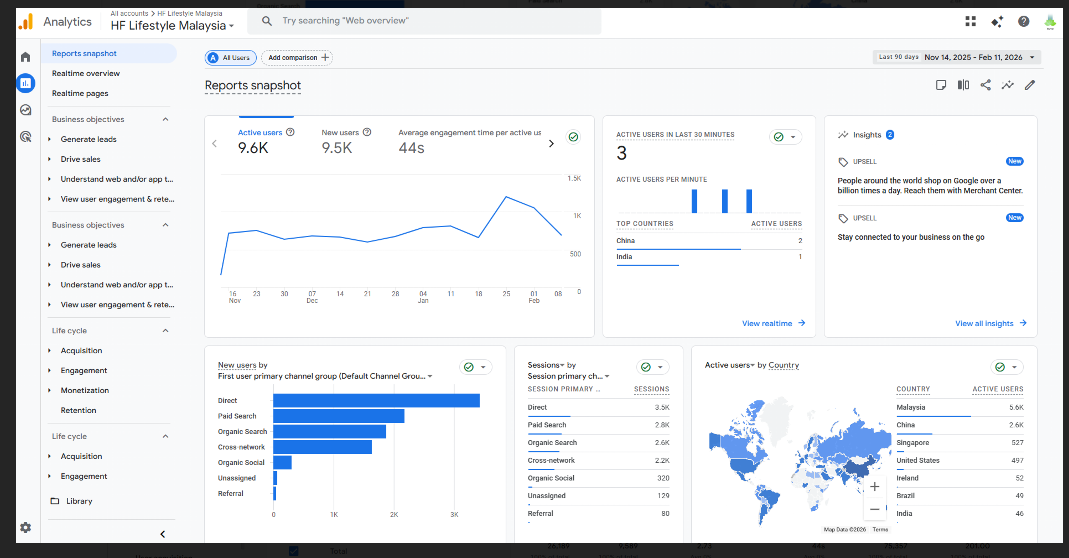
Task: Open the Home icon in left rail
Action: point(25,57)
